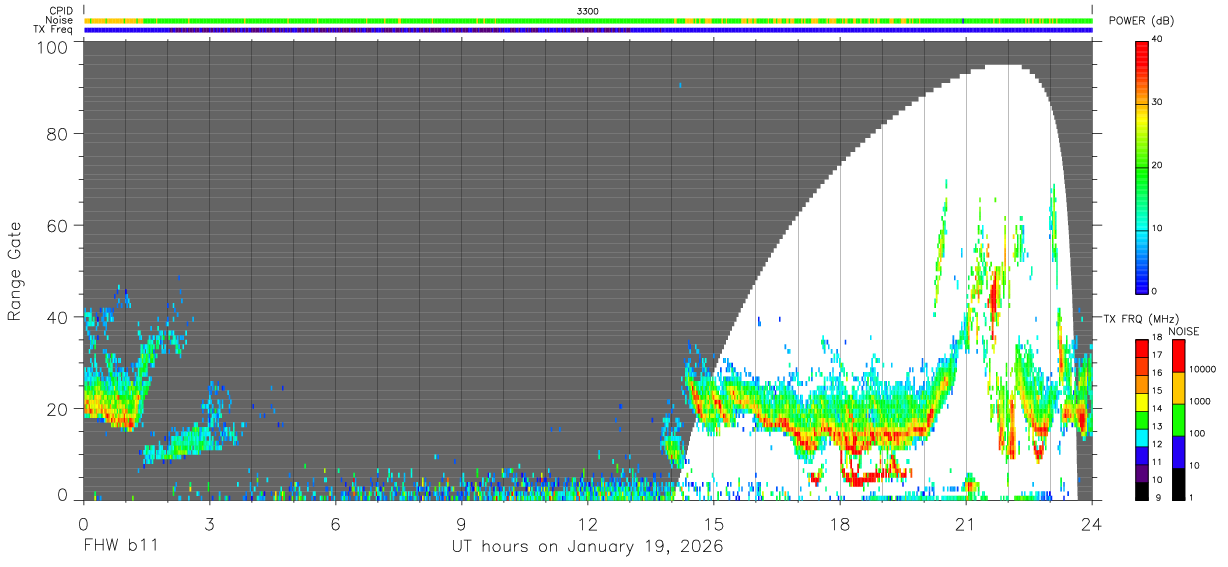Click the 9 label on TX FRQ scale
Image resolution: width=1228 pixels, height=567 pixels.
pos(1158,497)
